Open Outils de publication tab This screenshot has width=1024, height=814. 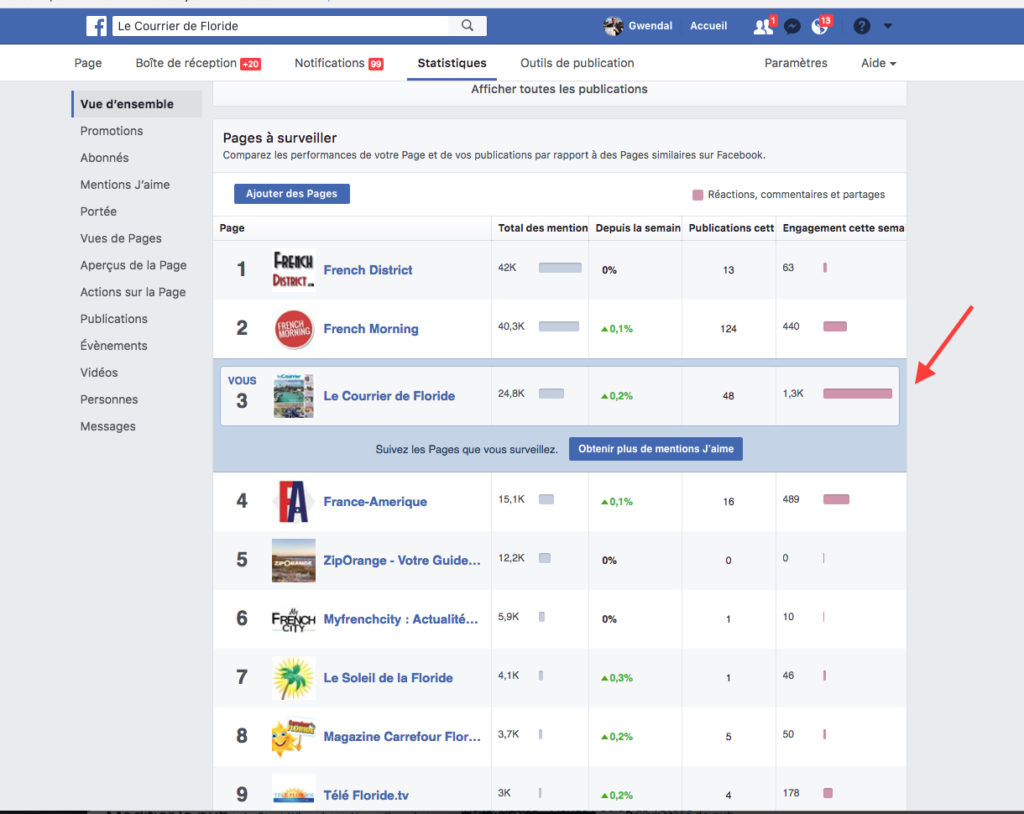pyautogui.click(x=577, y=63)
